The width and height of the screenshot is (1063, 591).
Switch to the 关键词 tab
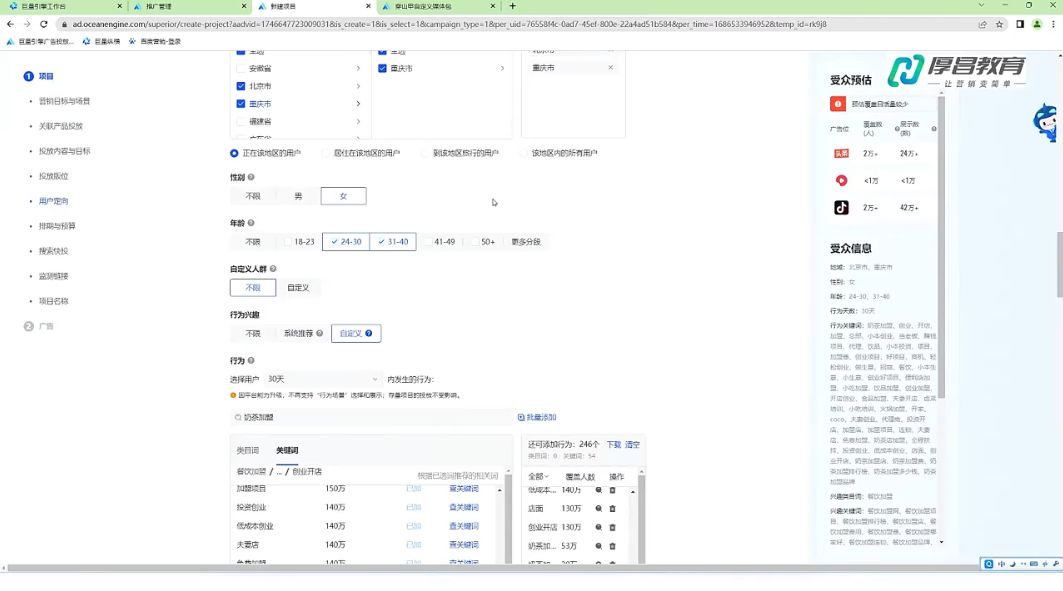pos(287,450)
